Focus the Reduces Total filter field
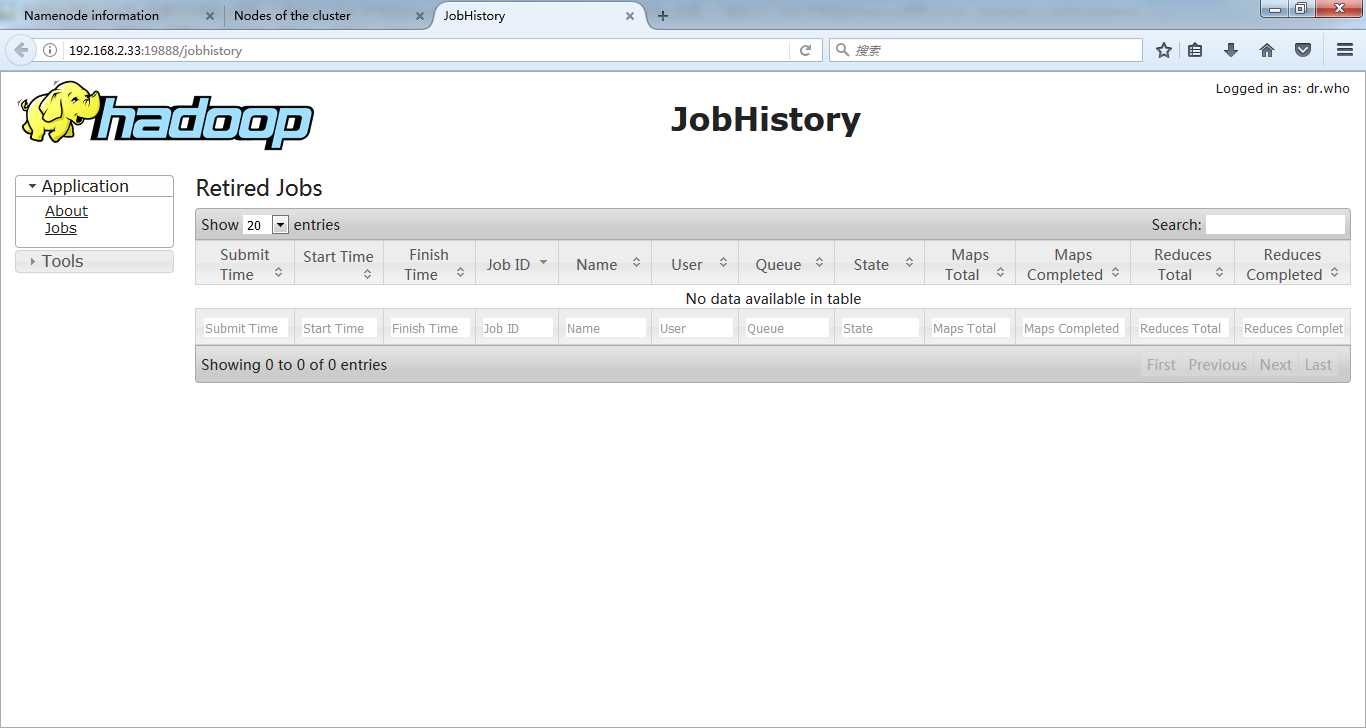The height and width of the screenshot is (728, 1366). click(1183, 328)
